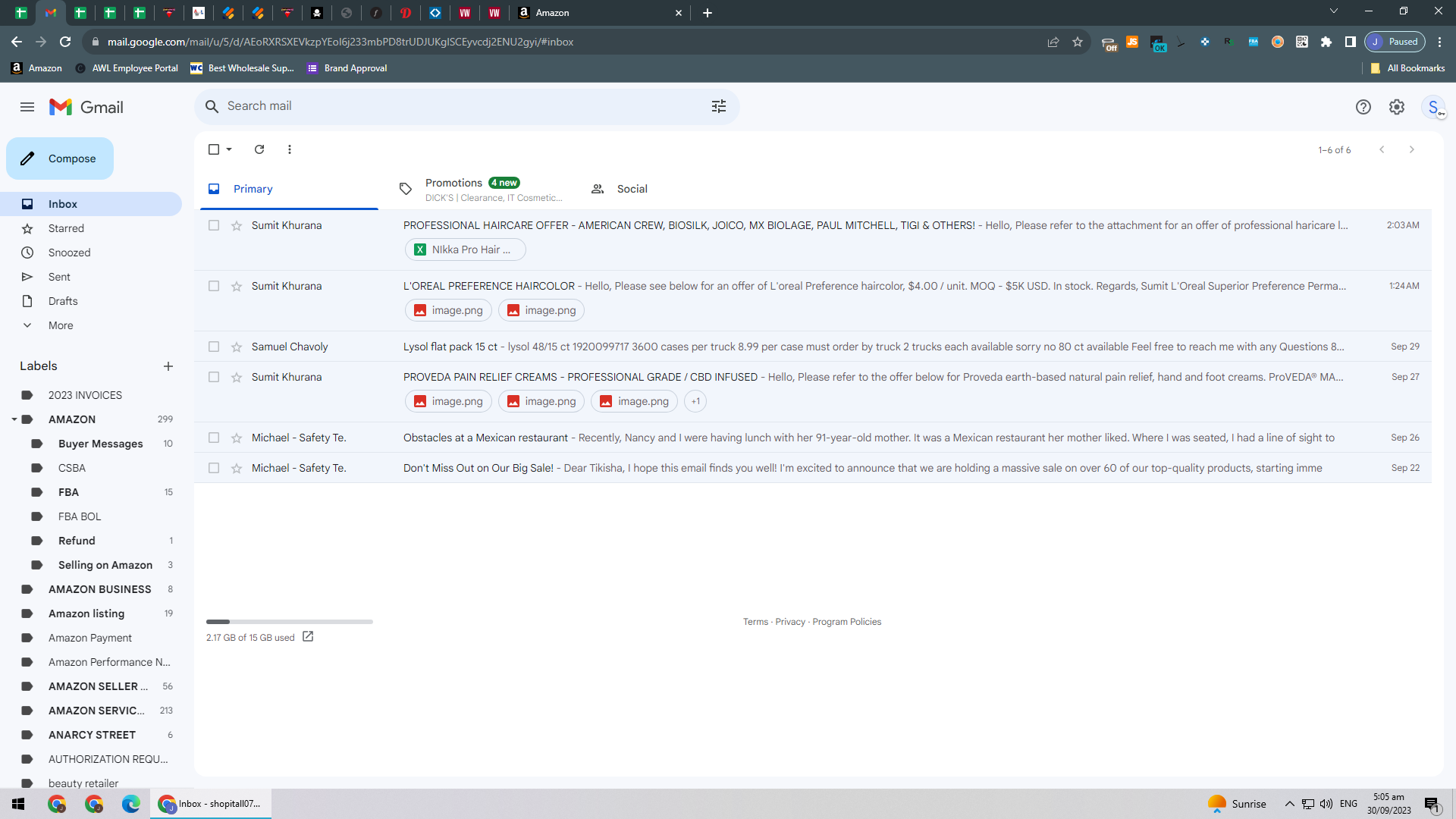Screen dimensions: 1456x819
Task: Open the Chrome tab search dropdown
Action: [1334, 11]
